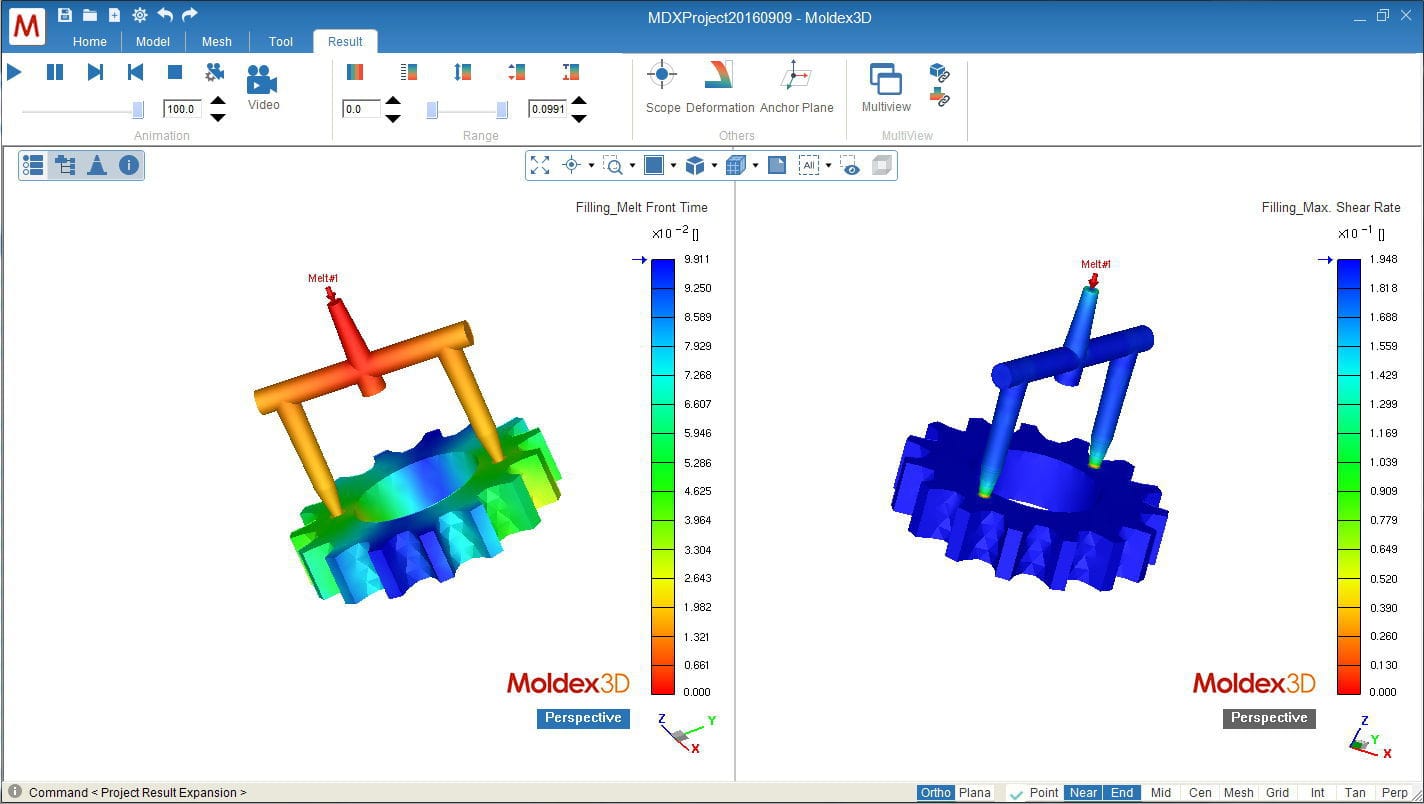1424x804 pixels.
Task: Click the Perspective button under the left gear model
Action: click(583, 718)
